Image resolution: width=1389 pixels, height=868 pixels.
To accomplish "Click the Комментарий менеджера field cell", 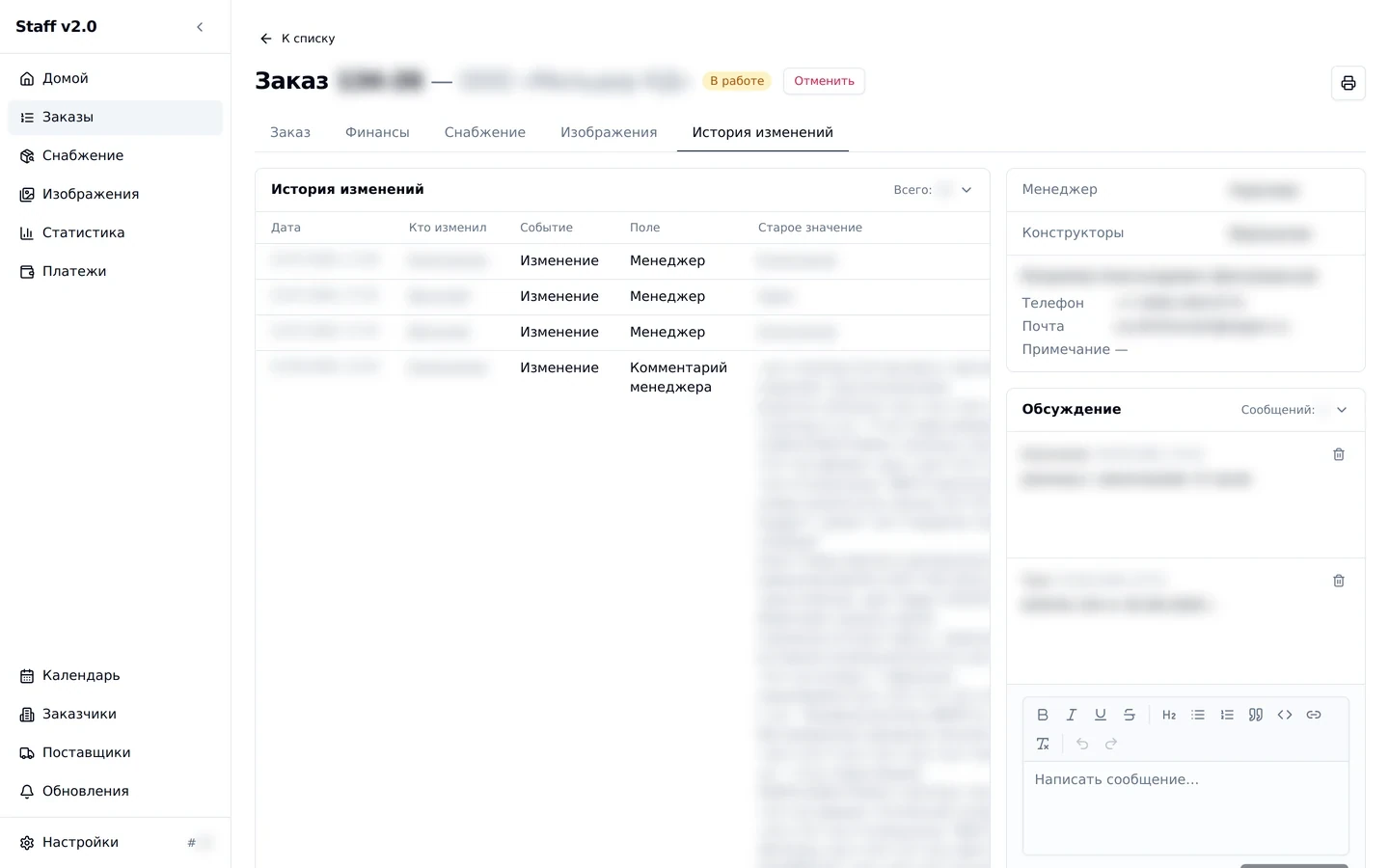I will (678, 377).
